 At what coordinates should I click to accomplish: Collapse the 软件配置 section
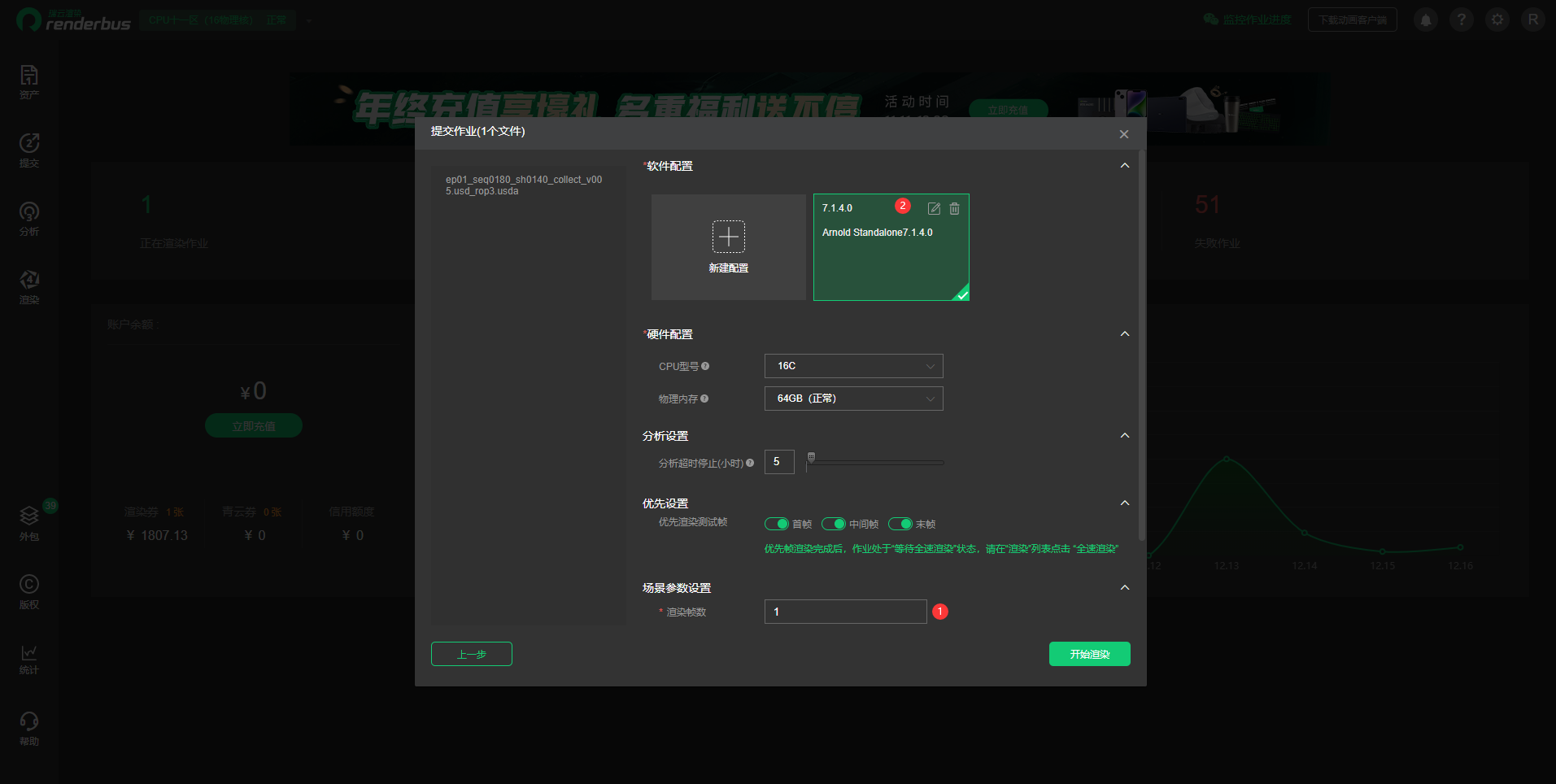point(1125,166)
